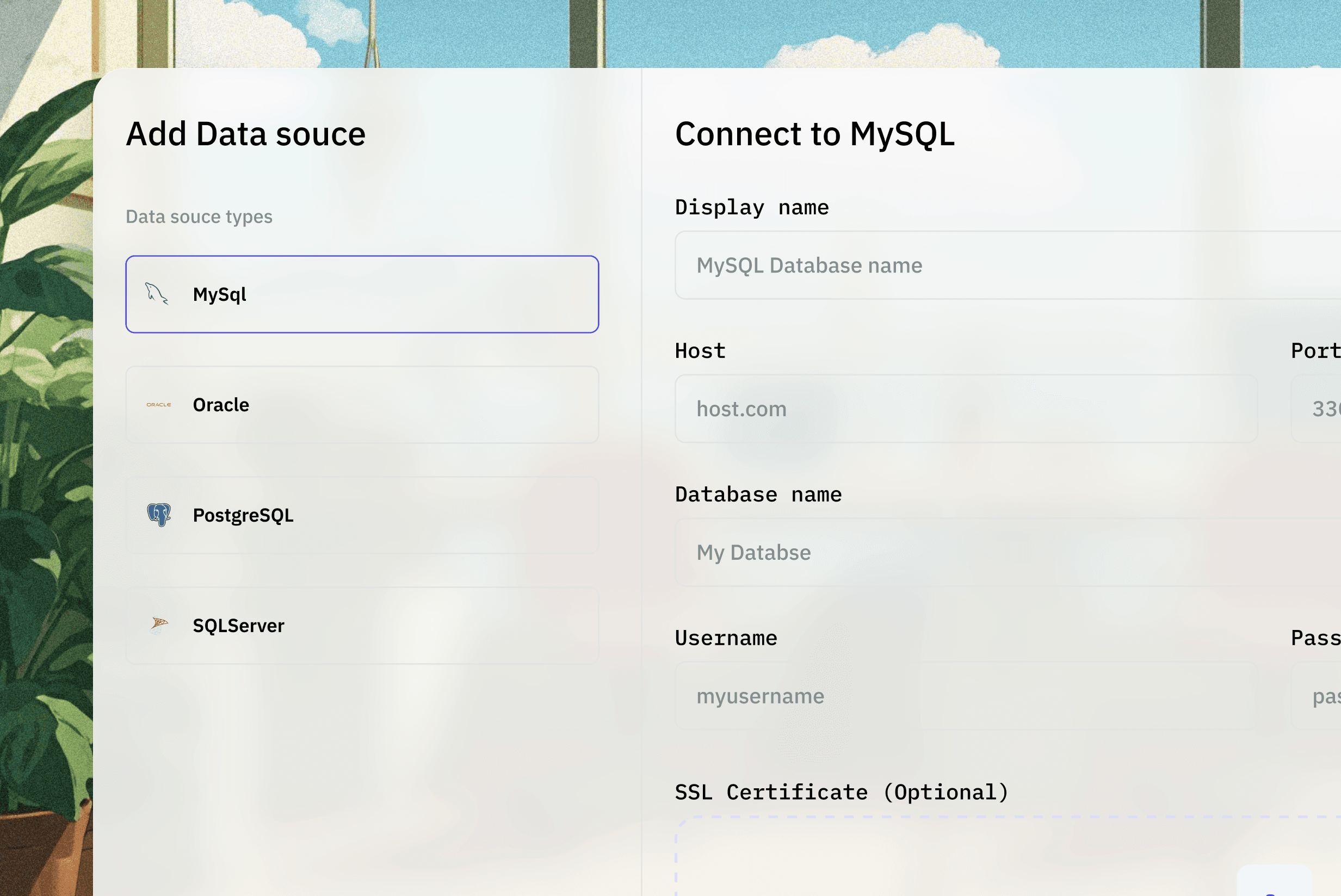Click the "Add Data souce" heading
The width and height of the screenshot is (1341, 896).
pos(246,134)
